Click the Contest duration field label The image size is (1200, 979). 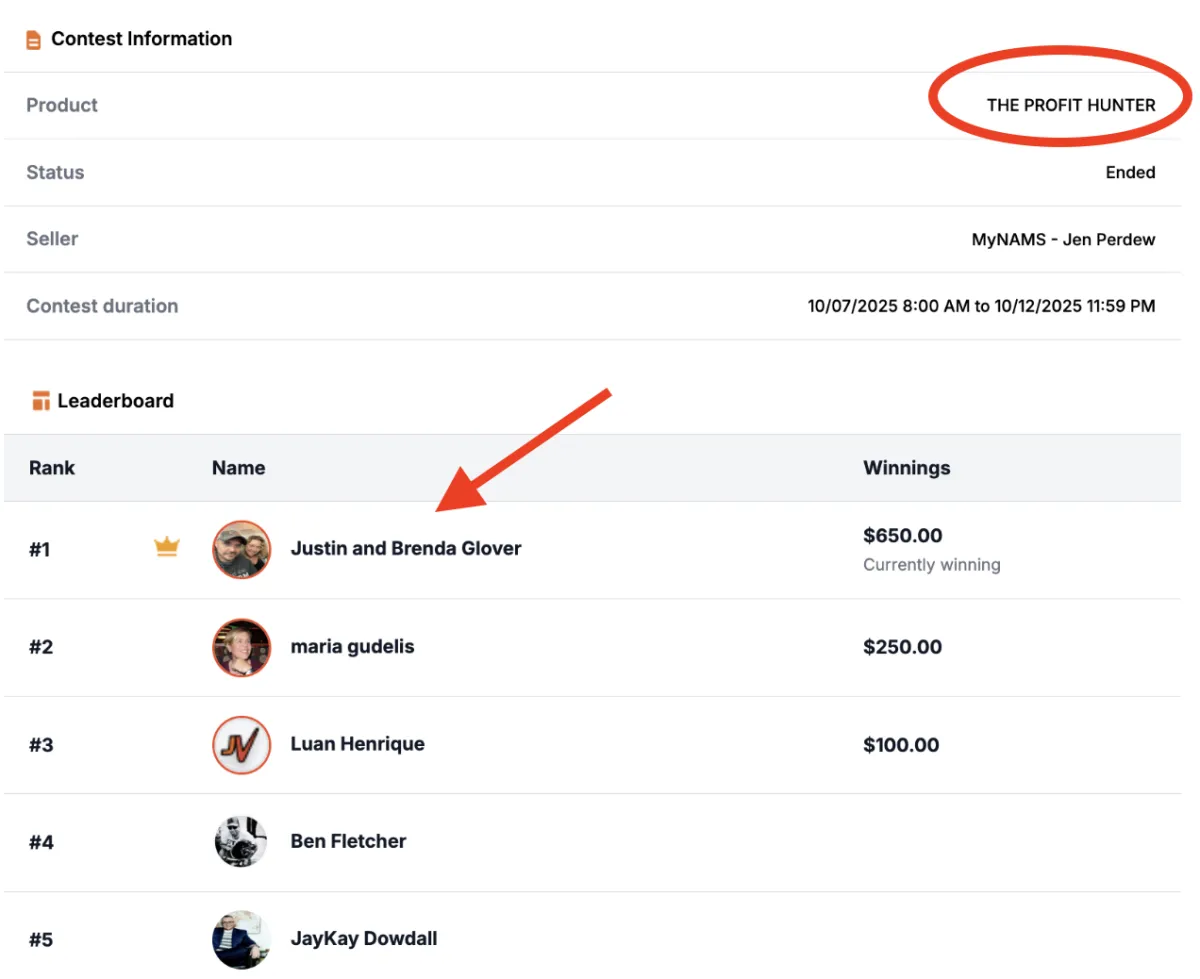pyautogui.click(x=102, y=306)
